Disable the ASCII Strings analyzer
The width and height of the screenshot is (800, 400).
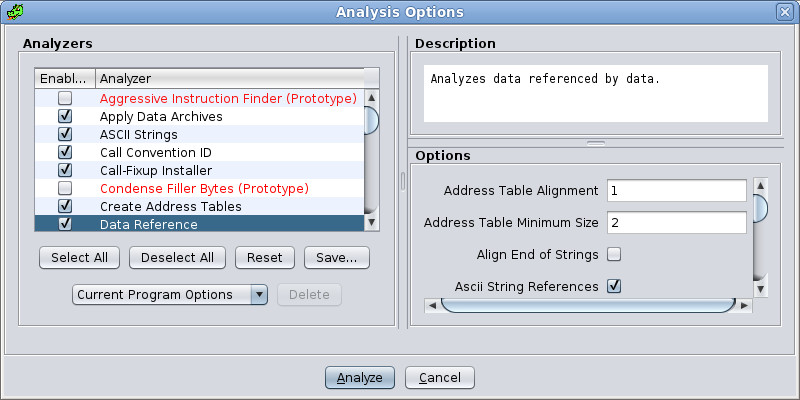coord(65,135)
